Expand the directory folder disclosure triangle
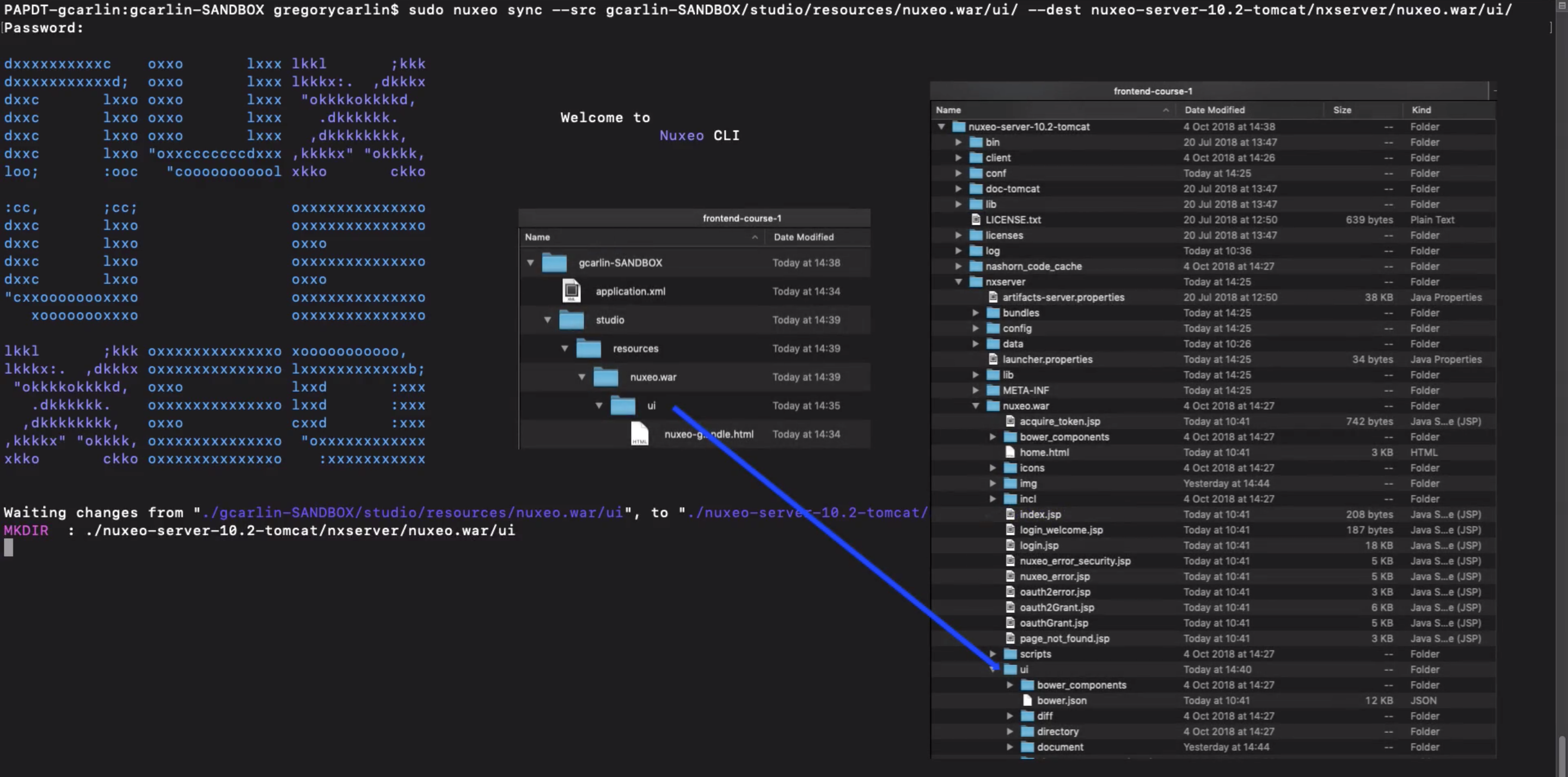The image size is (1568, 777). tap(1009, 731)
